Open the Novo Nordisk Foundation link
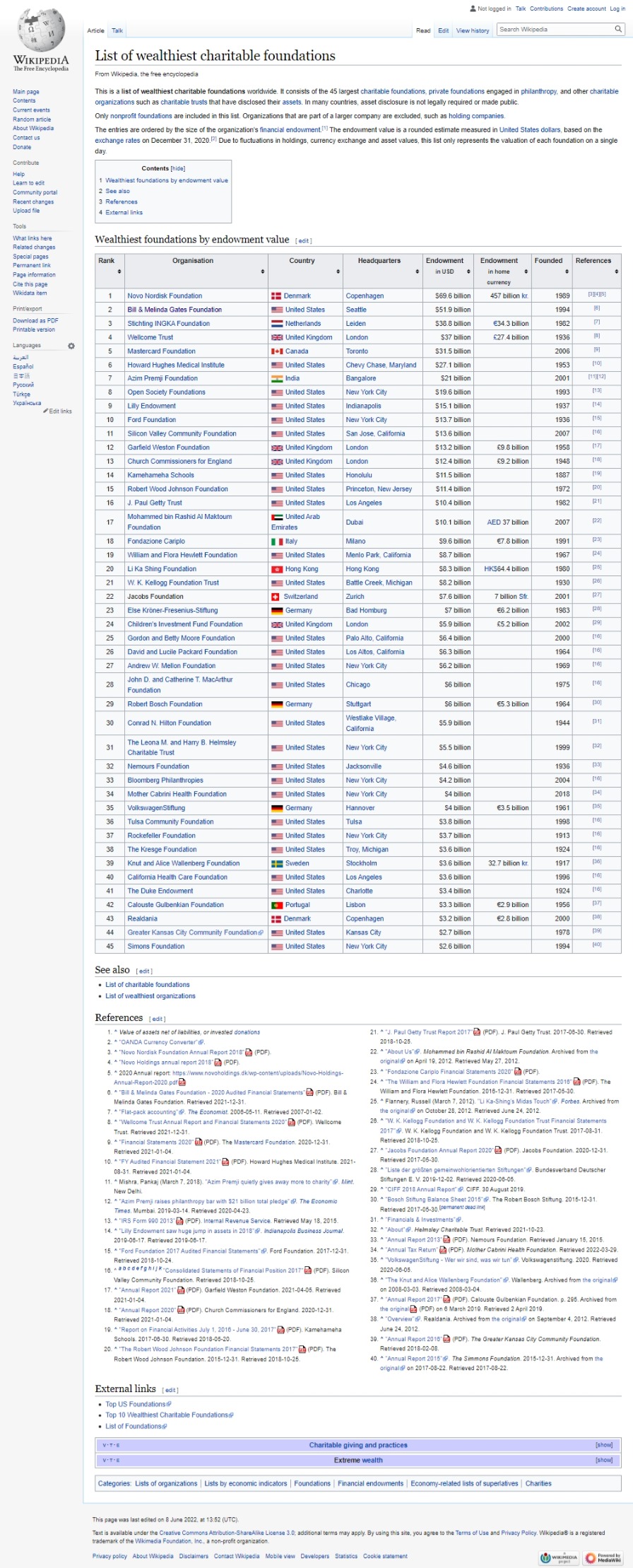 coord(165,296)
